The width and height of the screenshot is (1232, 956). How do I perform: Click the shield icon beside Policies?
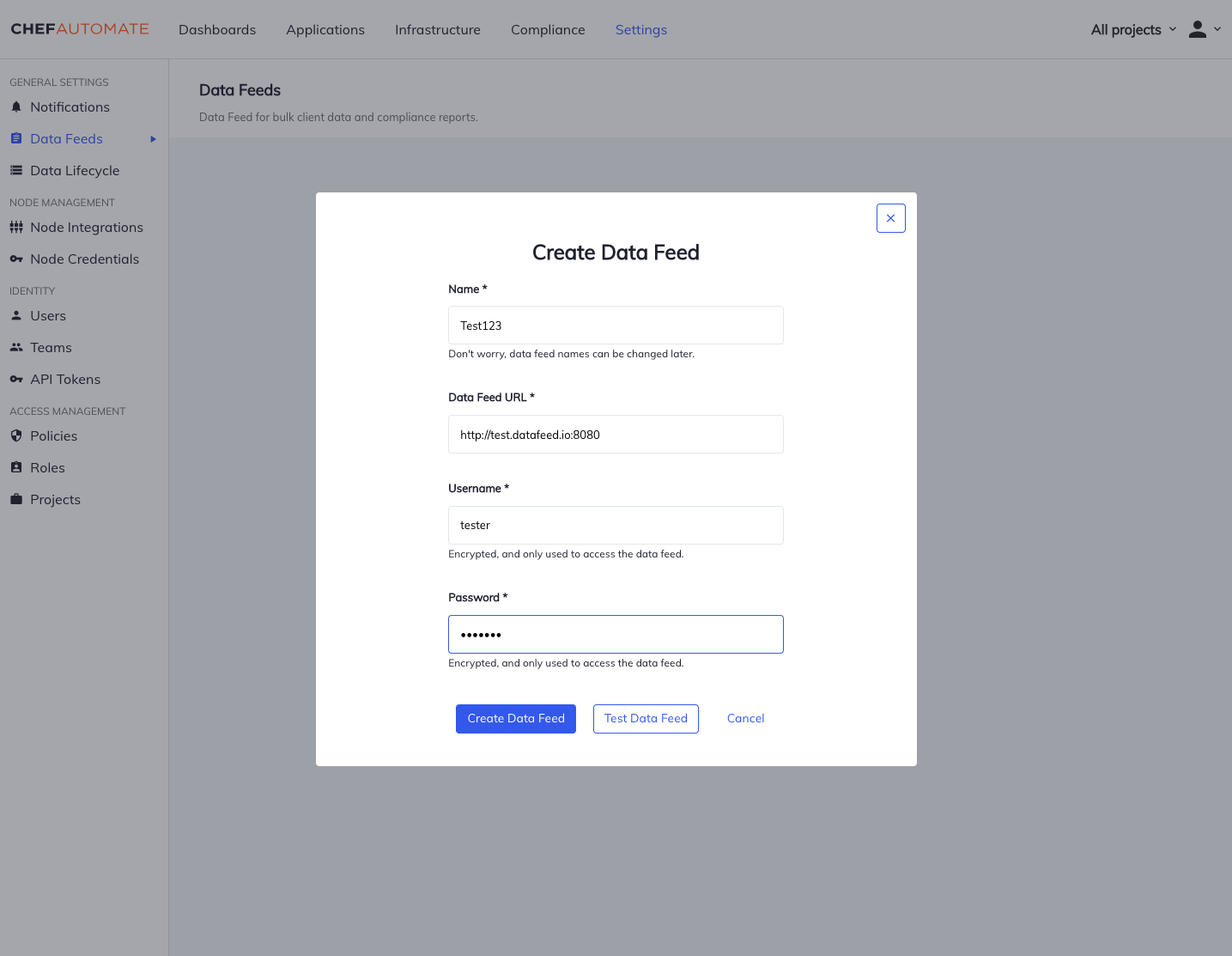tap(16, 436)
